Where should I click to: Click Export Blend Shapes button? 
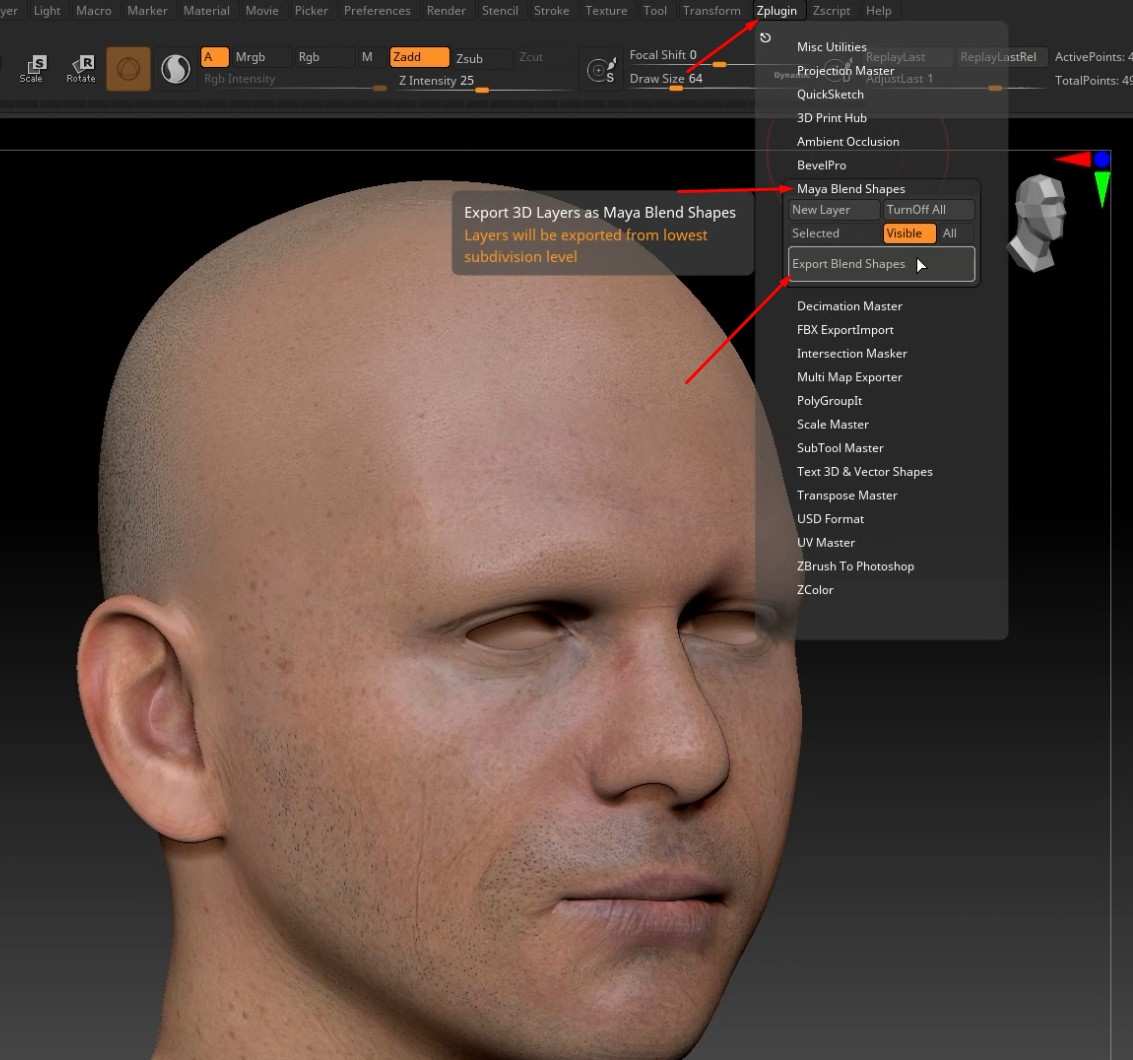point(881,264)
